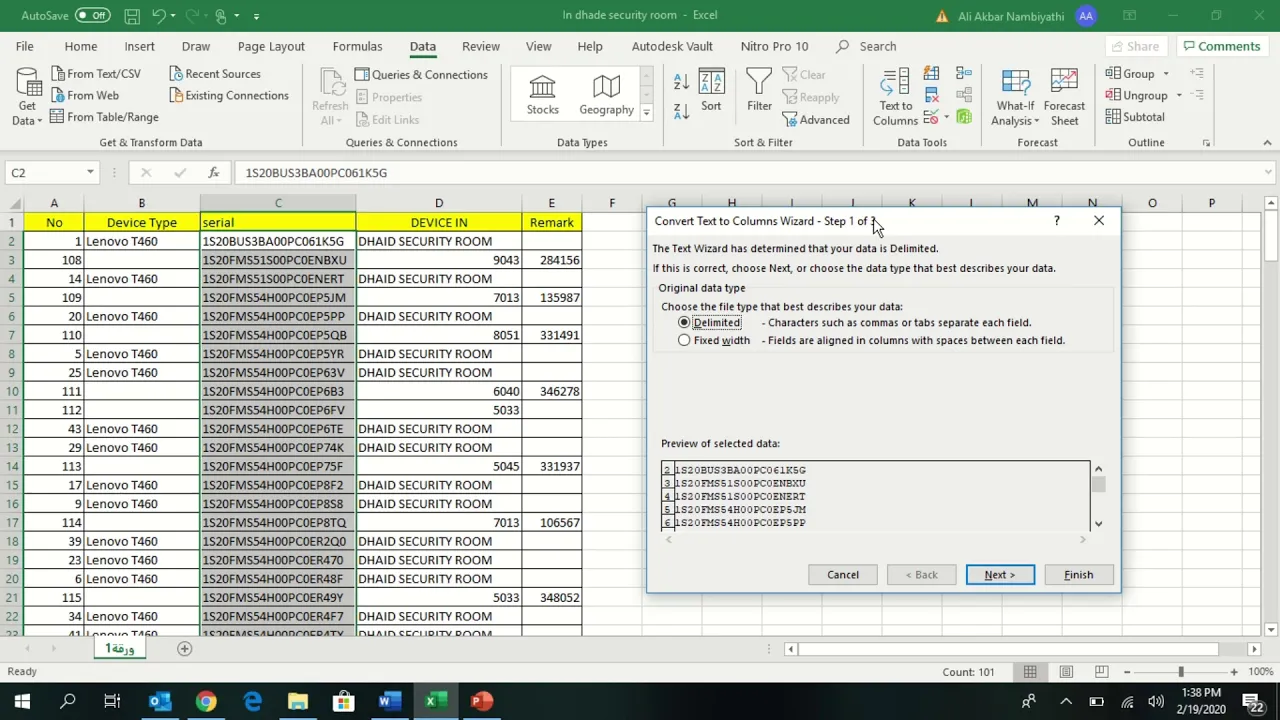
Task: Toggle the Filter funnel
Action: 759,90
